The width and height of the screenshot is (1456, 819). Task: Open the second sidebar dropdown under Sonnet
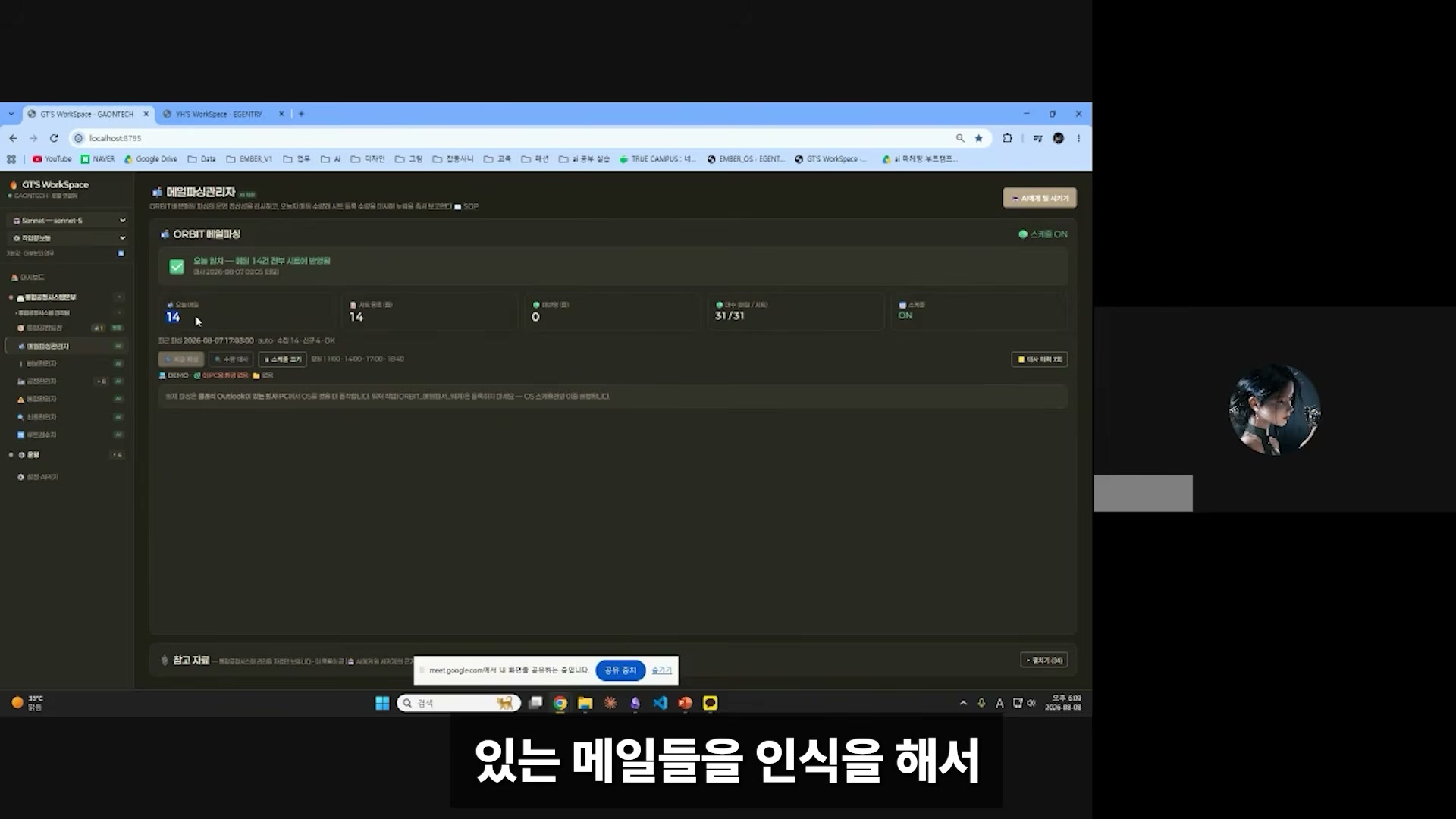[68, 238]
